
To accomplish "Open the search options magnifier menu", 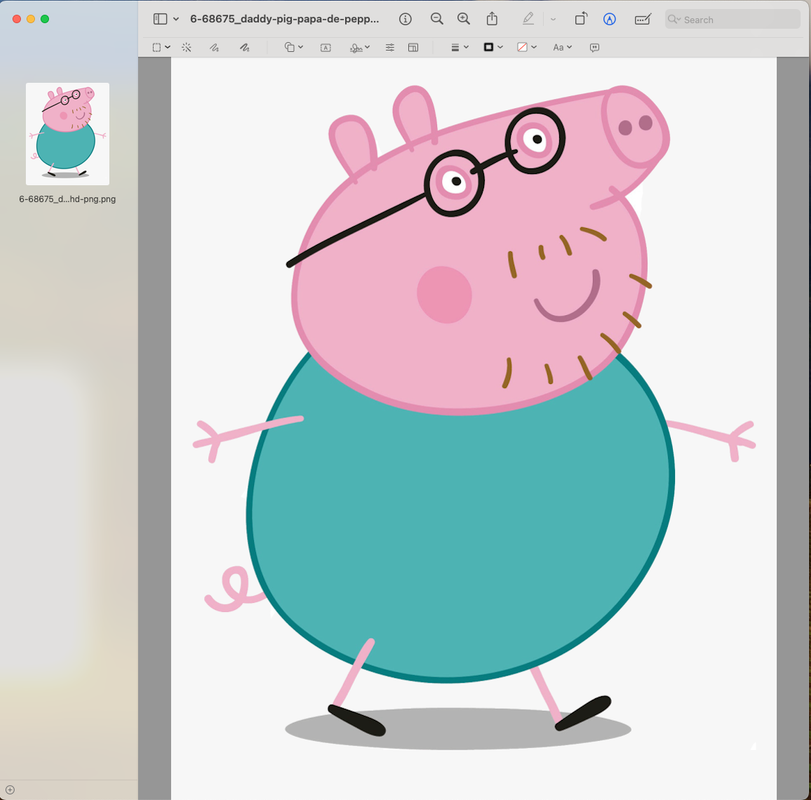I will (674, 19).
